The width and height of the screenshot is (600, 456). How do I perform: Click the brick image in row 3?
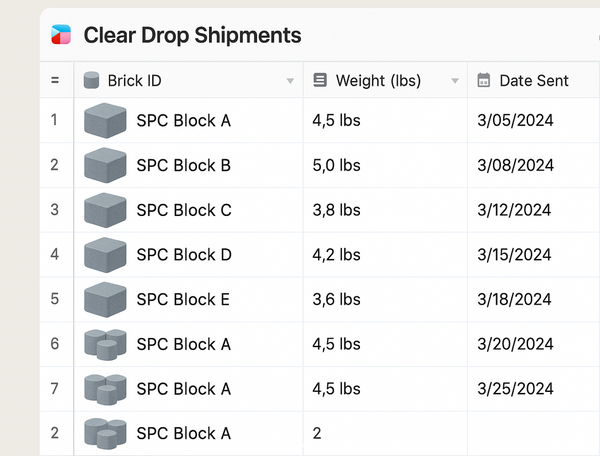point(104,210)
